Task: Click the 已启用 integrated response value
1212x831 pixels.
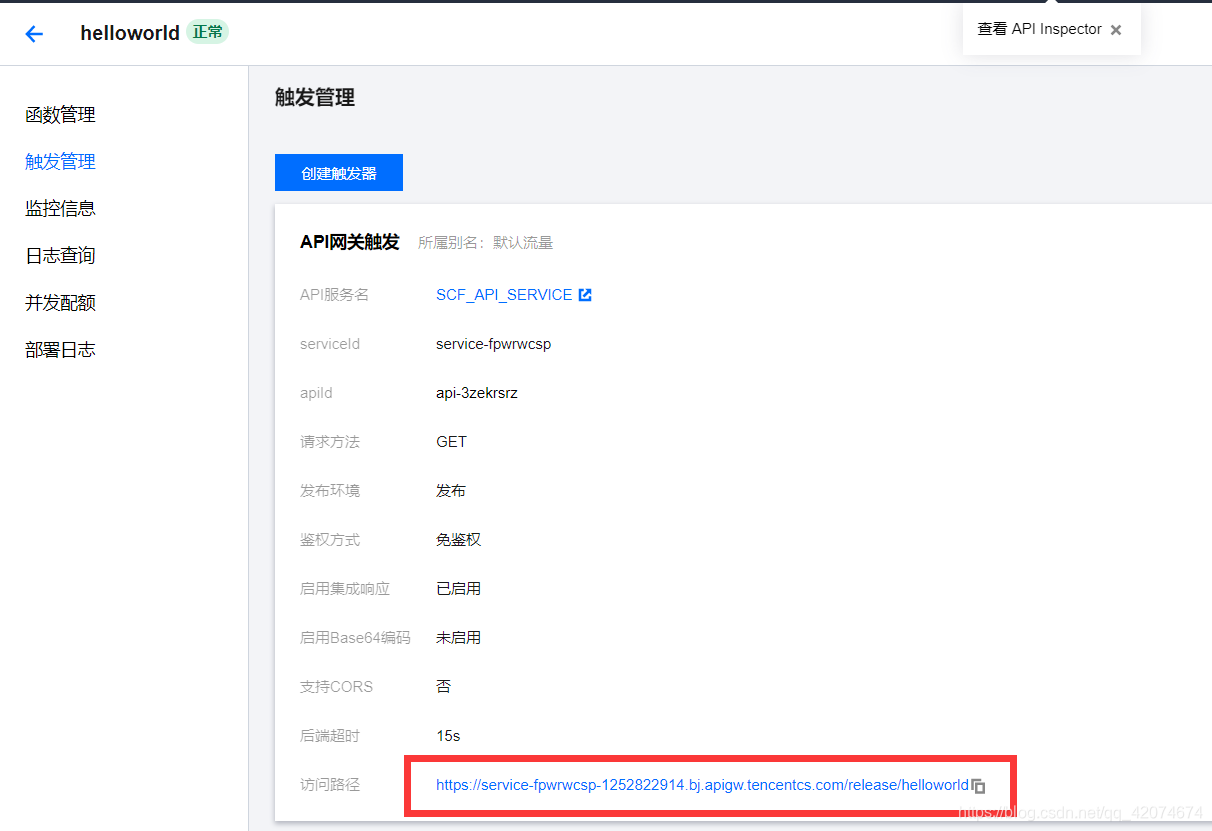Action: click(458, 588)
